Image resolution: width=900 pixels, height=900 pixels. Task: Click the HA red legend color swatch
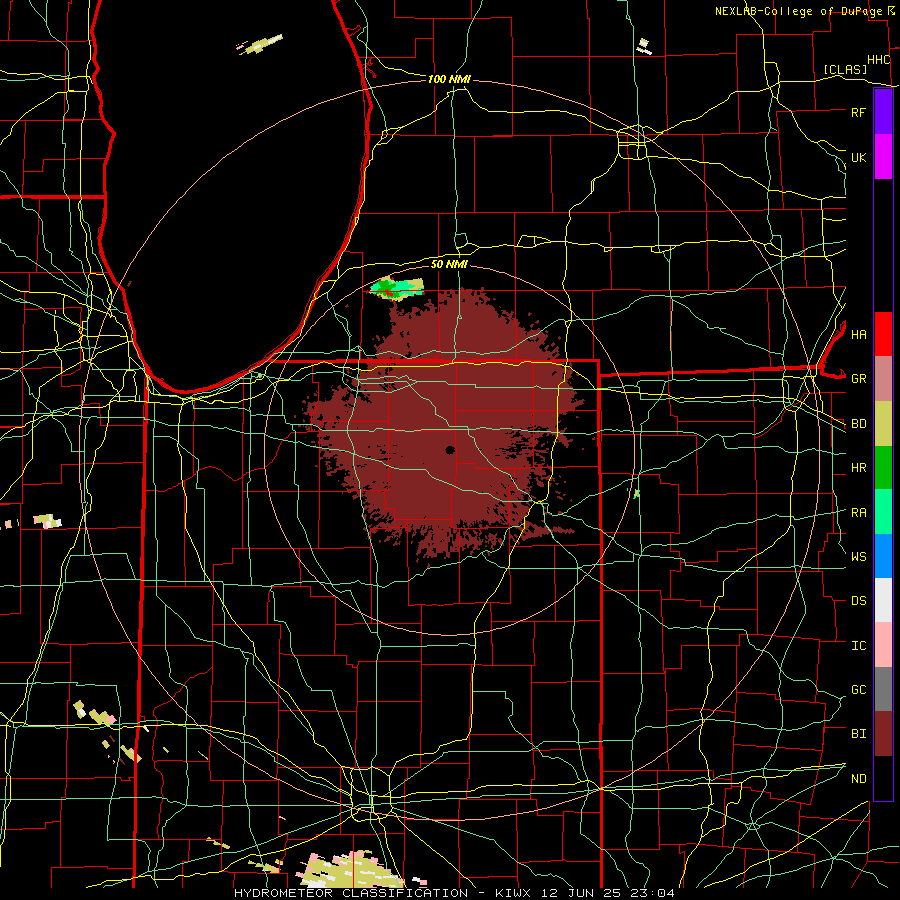[883, 334]
